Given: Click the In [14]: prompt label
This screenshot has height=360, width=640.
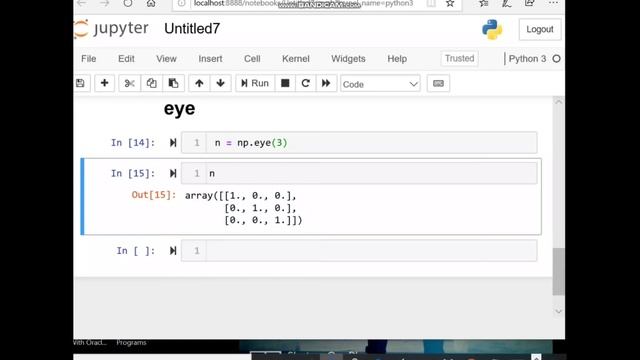Looking at the screenshot, I should tap(133, 143).
